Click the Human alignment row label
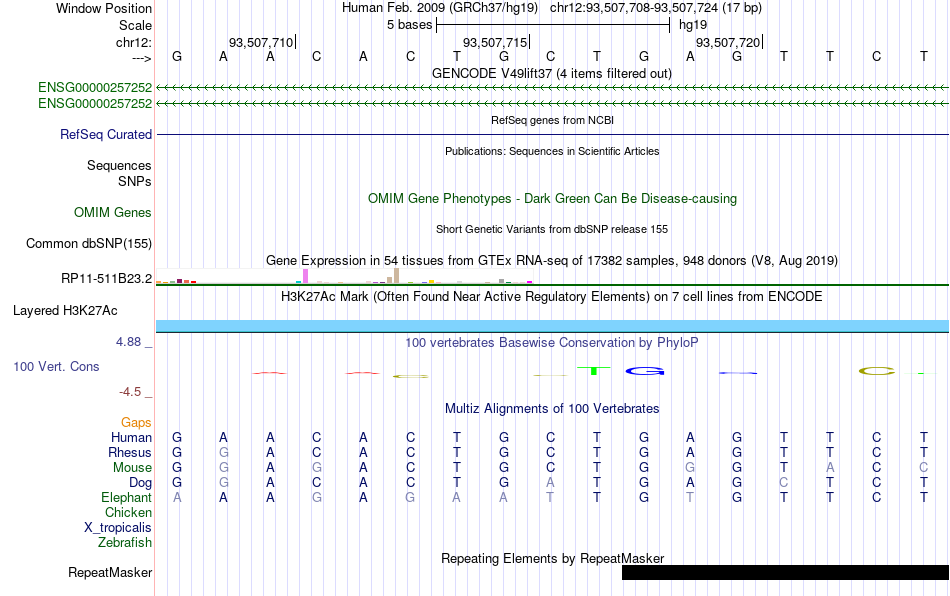Image resolution: width=950 pixels, height=596 pixels. tap(131, 437)
